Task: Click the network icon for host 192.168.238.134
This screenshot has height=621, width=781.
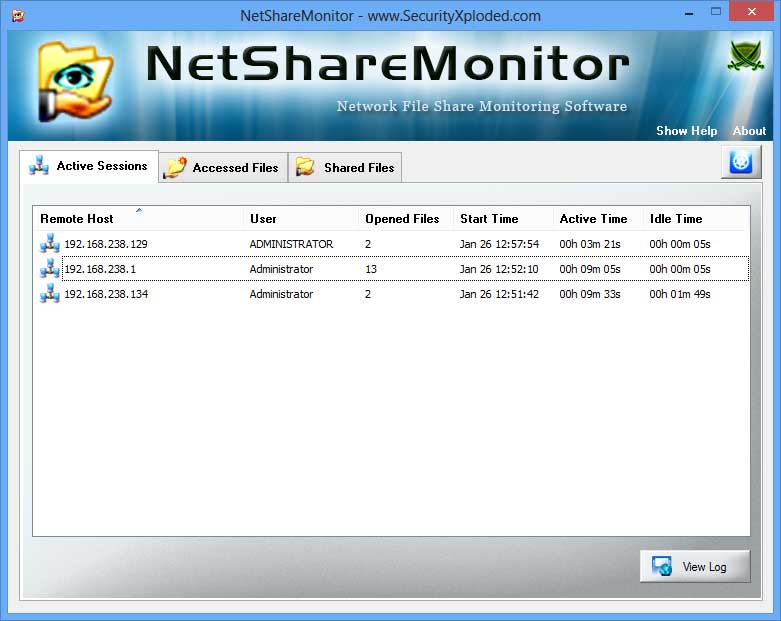Action: (50, 294)
